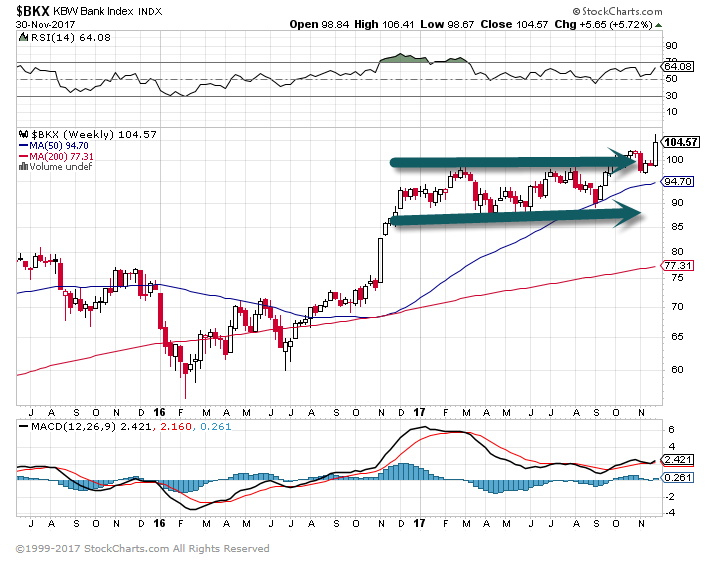Click the black MACD line swatch in legend
Image resolution: width=718 pixels, height=576 pixels.
point(23,427)
